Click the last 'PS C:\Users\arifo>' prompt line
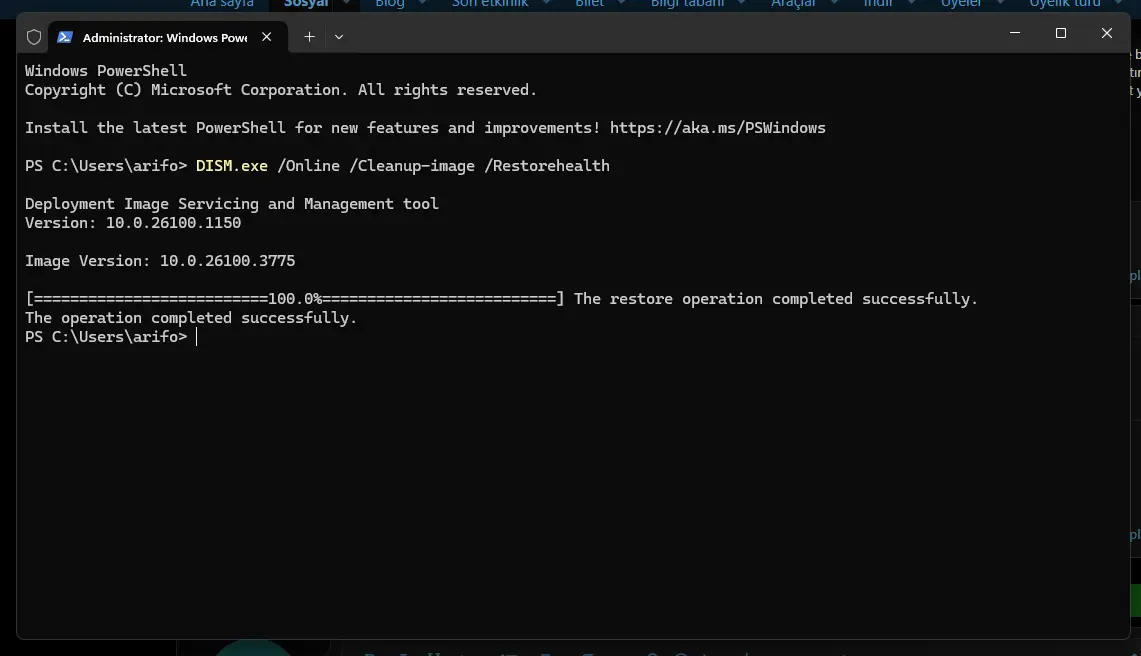Viewport: 1141px width, 656px height. tap(106, 337)
